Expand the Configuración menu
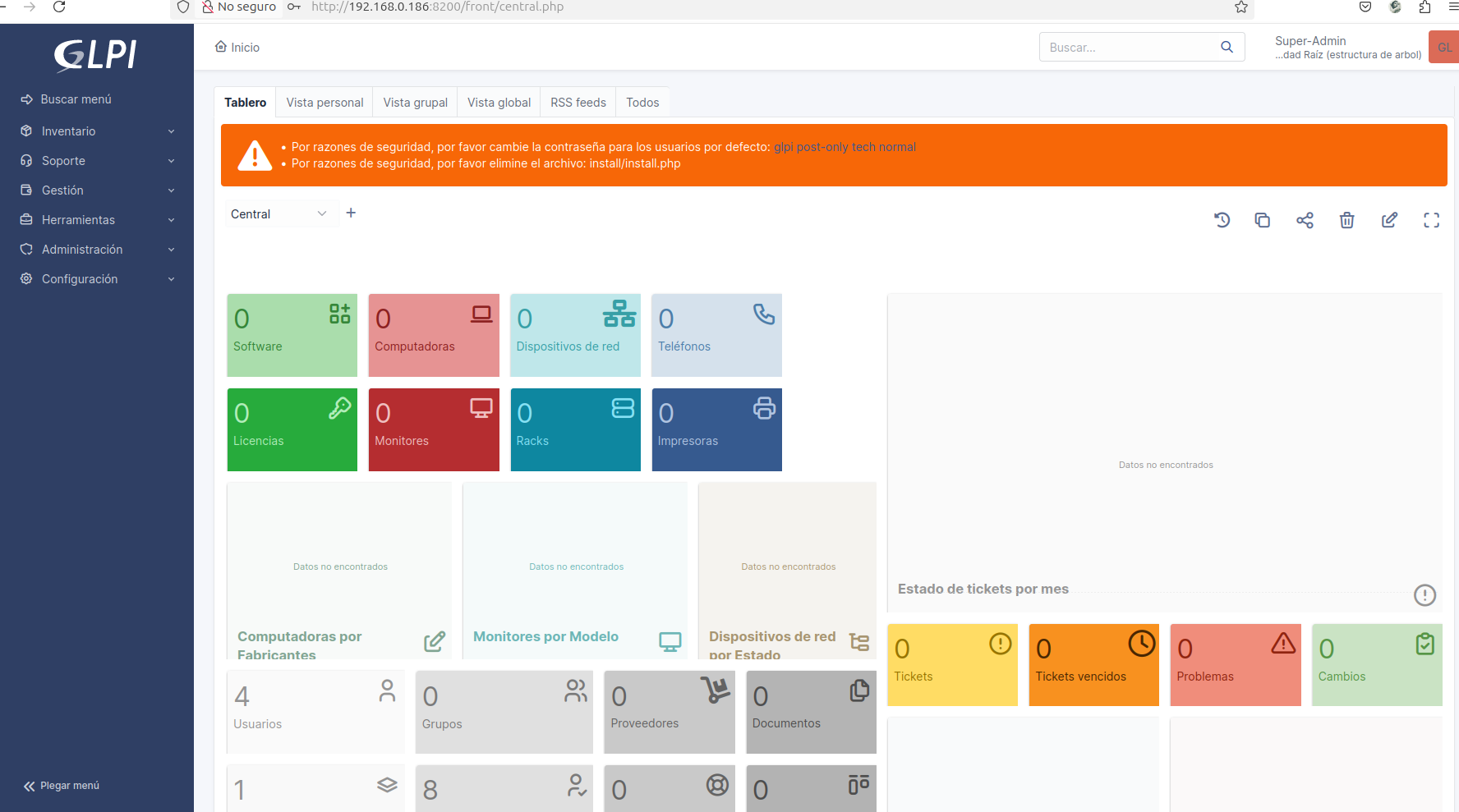1459x812 pixels. pos(97,279)
